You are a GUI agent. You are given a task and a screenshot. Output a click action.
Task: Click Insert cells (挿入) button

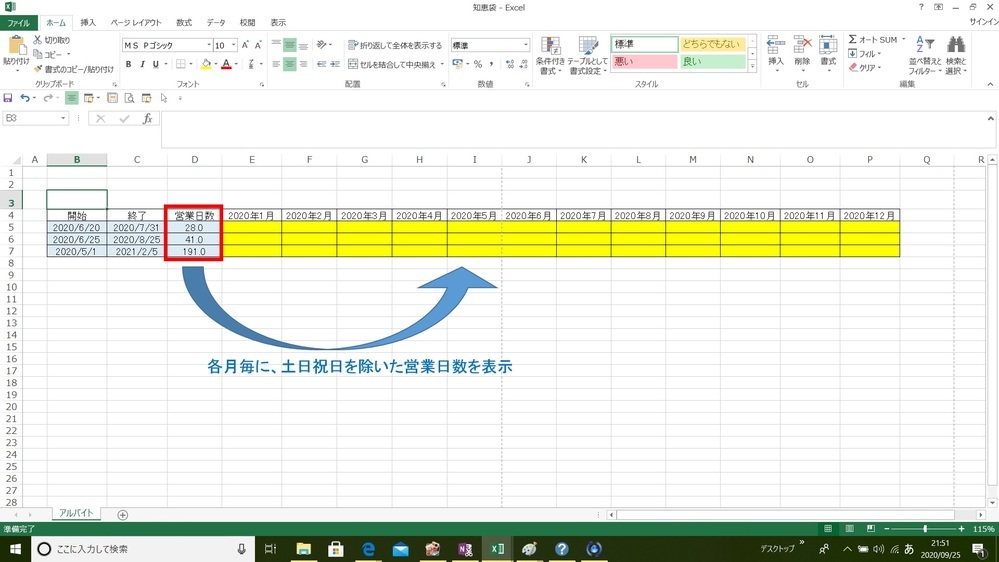775,52
